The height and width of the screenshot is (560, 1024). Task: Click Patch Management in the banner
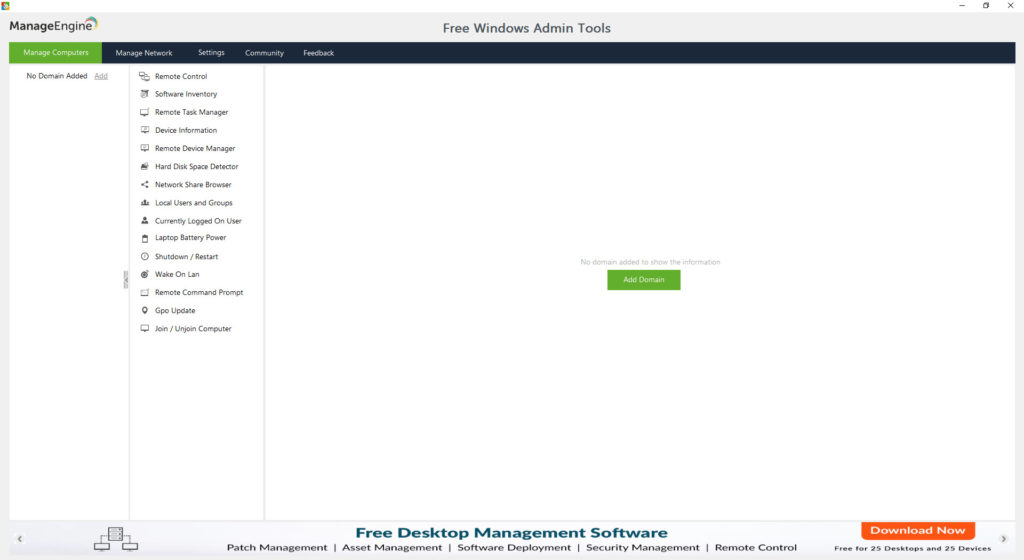[277, 548]
